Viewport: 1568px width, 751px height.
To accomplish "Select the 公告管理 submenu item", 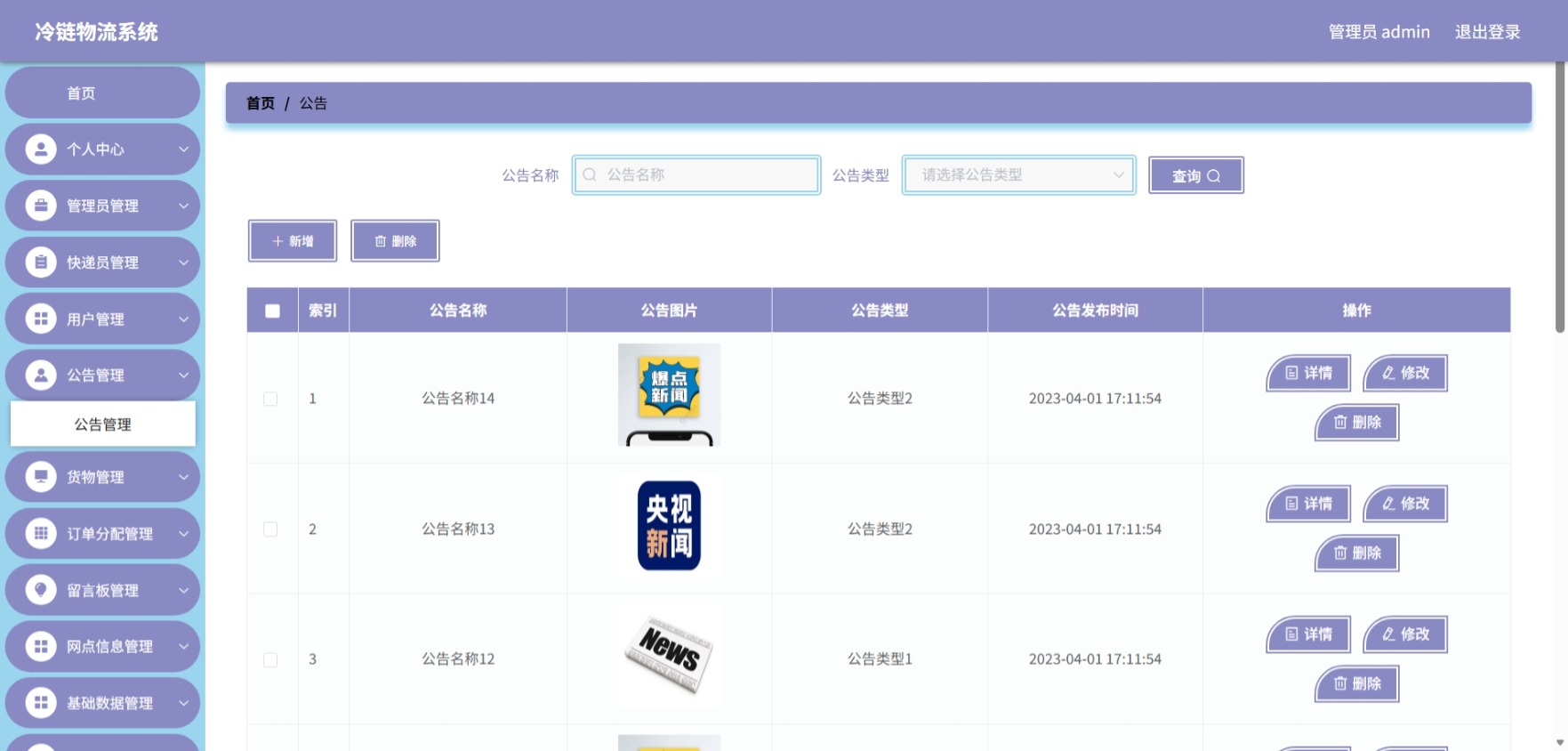I will coord(102,424).
